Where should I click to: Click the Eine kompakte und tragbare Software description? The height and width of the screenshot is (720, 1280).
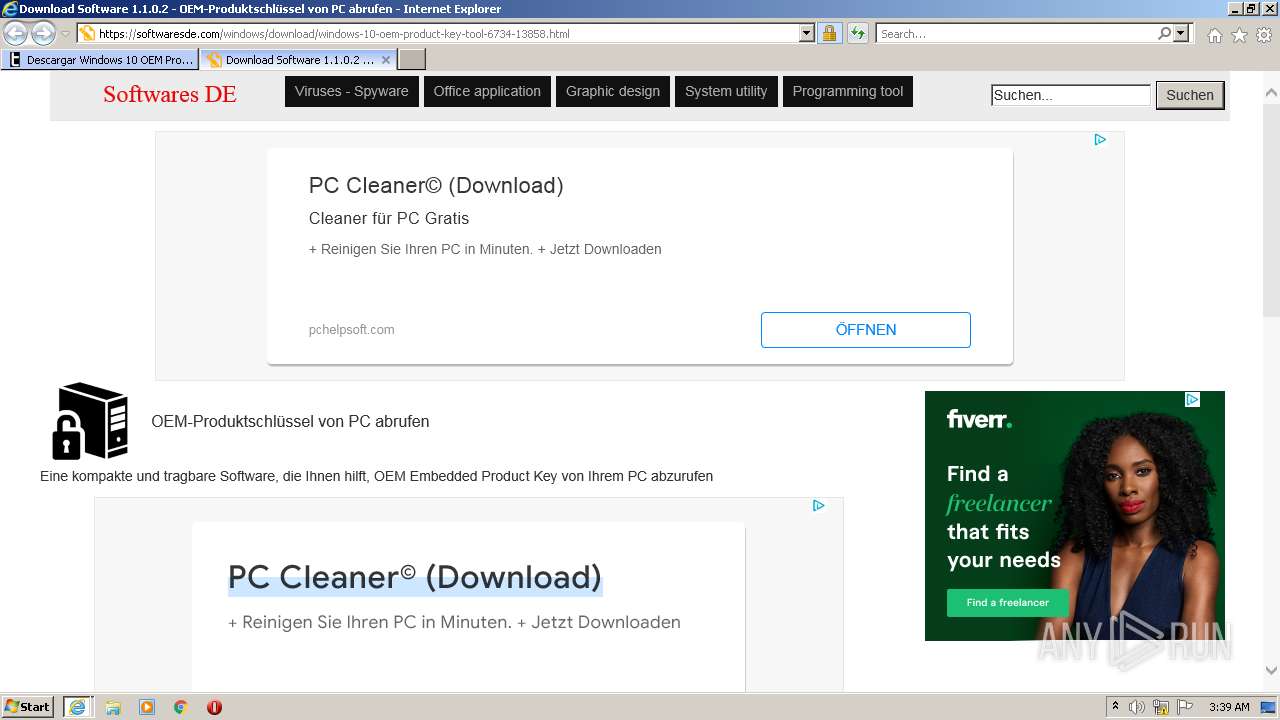click(376, 476)
